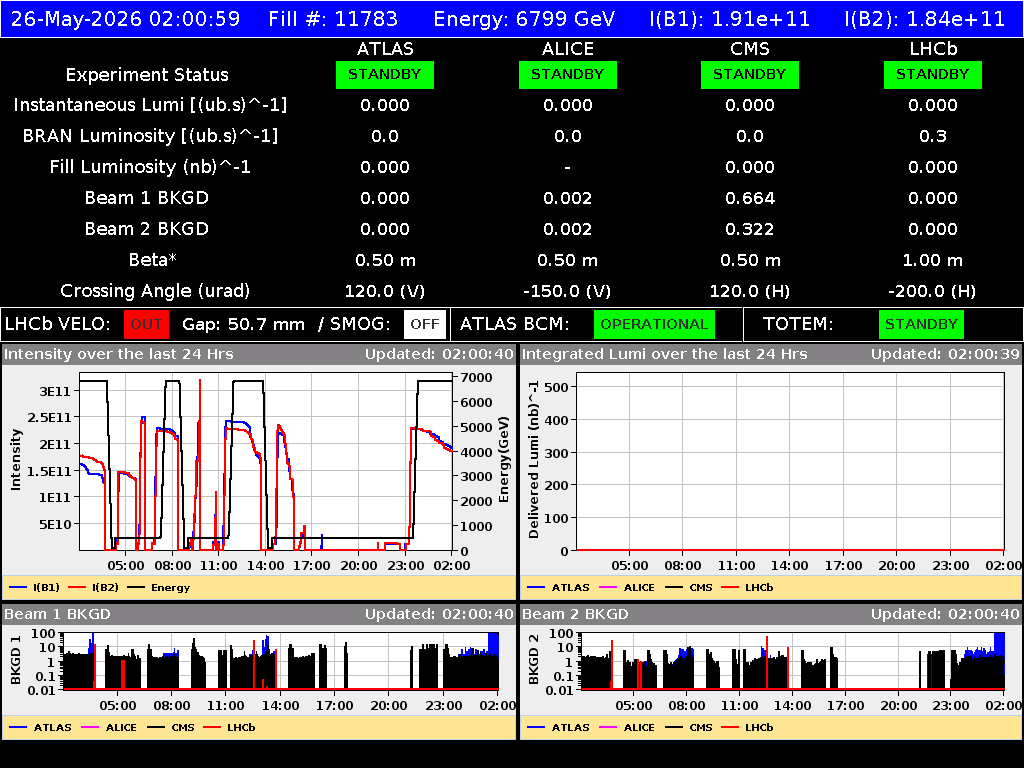
Task: Click CMS legend entry in Beam 2 BKGD chart
Action: 689,727
